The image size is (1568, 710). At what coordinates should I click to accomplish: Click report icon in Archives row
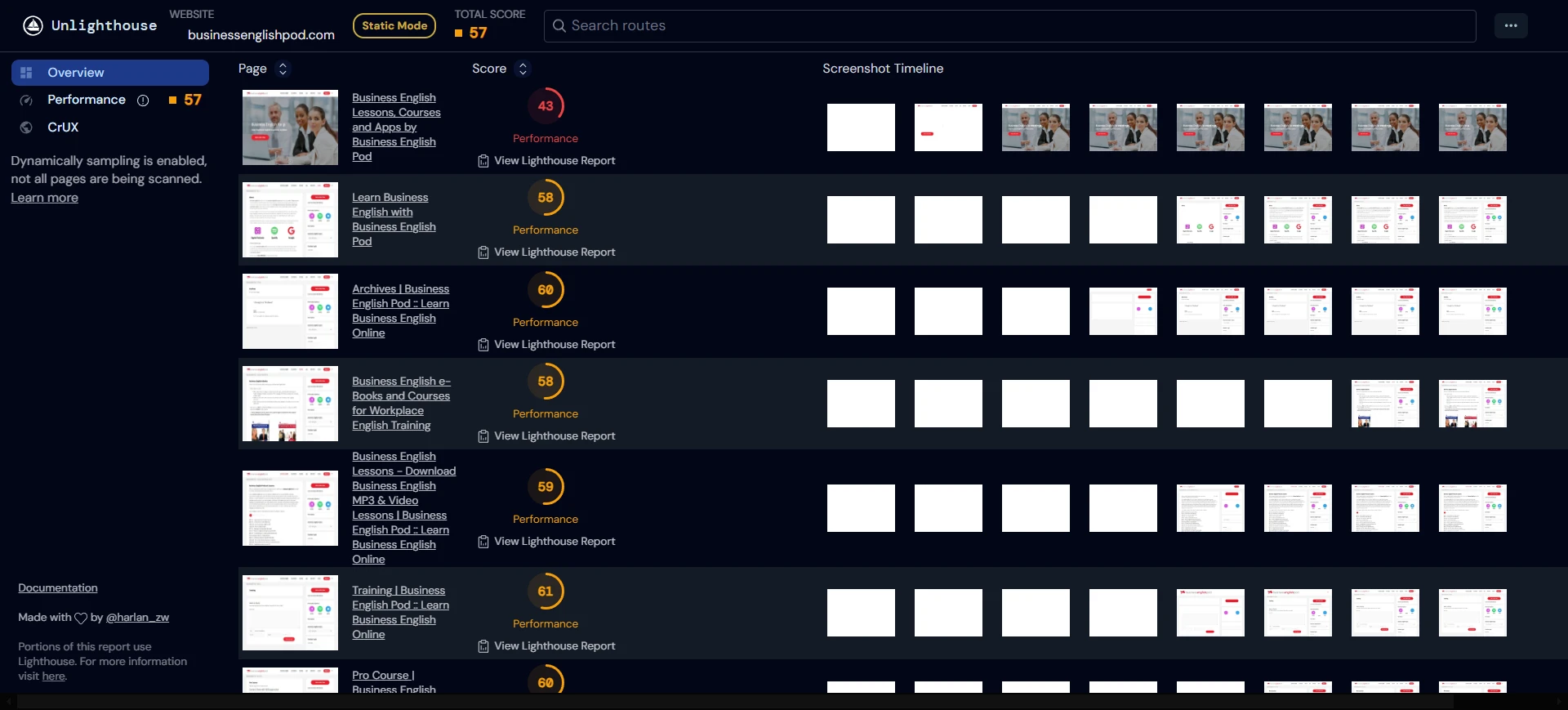click(483, 345)
